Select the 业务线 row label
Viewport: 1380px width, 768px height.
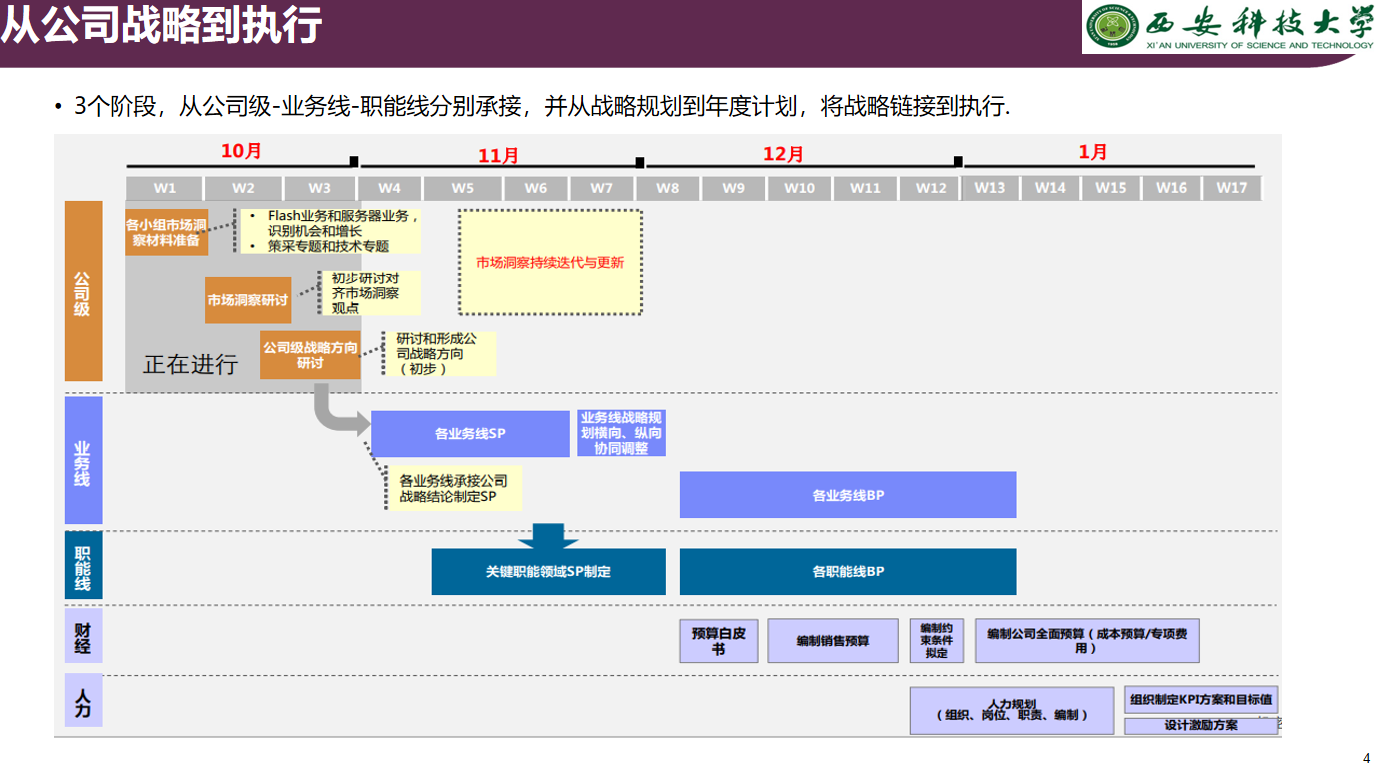click(83, 461)
